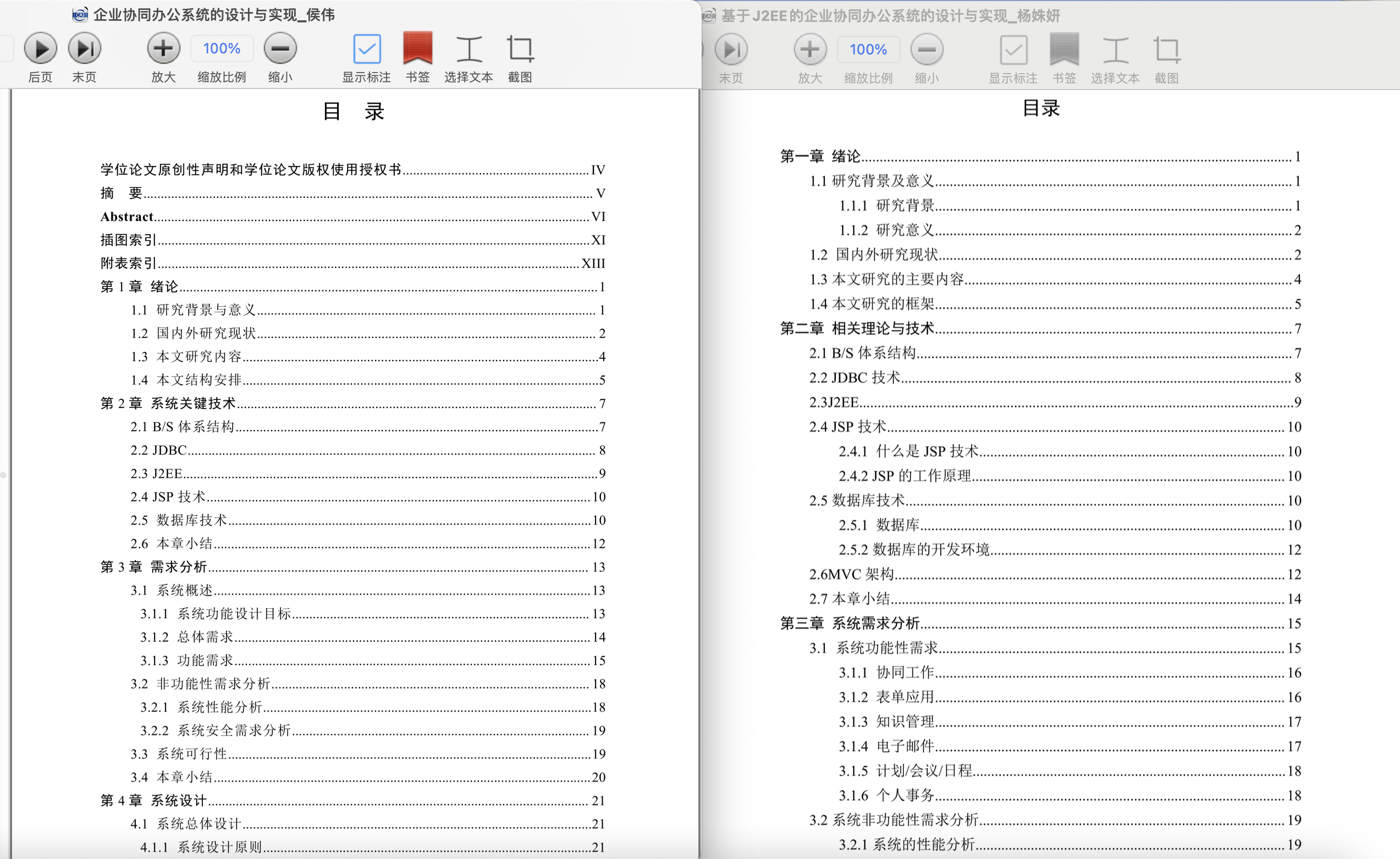The image size is (1400, 859).
Task: Click the last page (末页) button in the right window
Action: (x=731, y=50)
